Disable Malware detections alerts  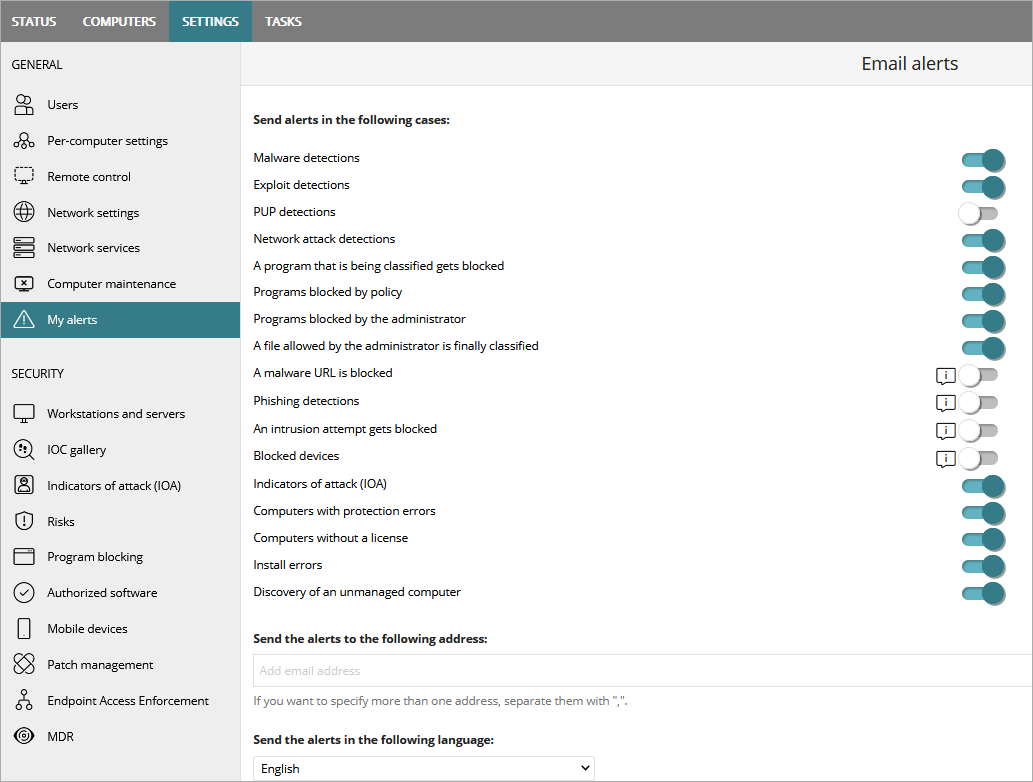pyautogui.click(x=983, y=160)
